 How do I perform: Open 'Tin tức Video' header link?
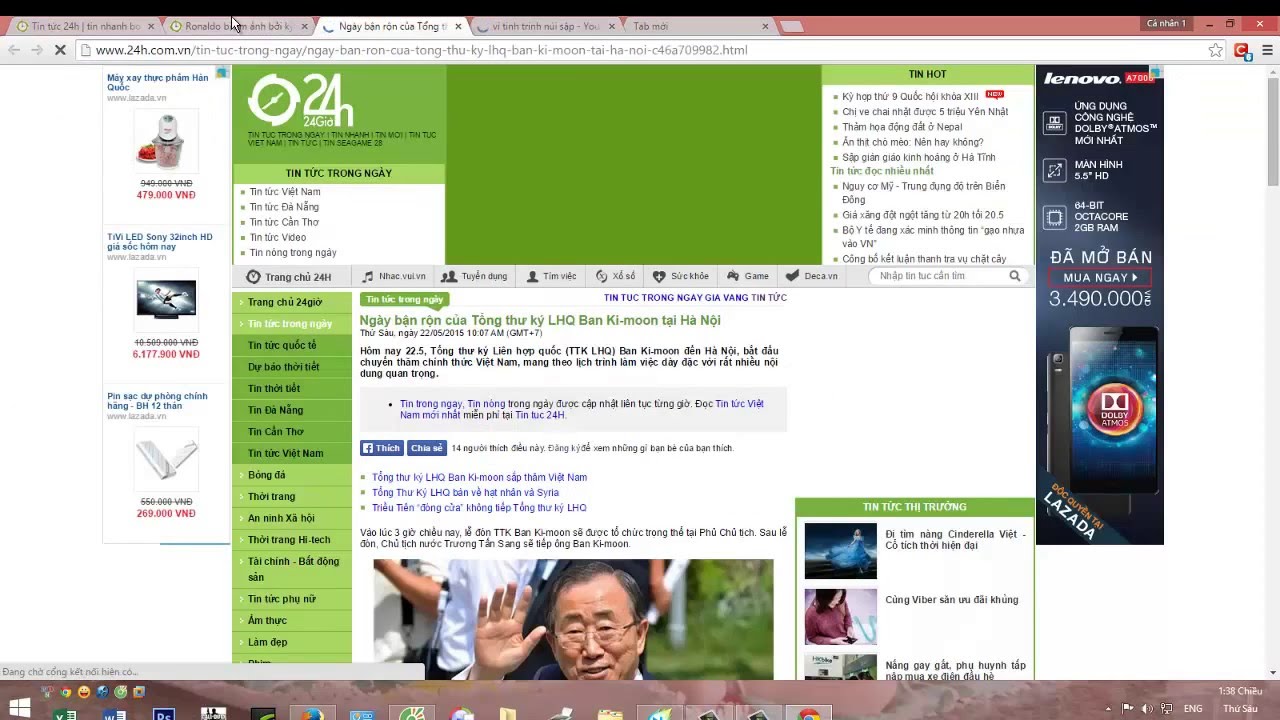[x=278, y=237]
